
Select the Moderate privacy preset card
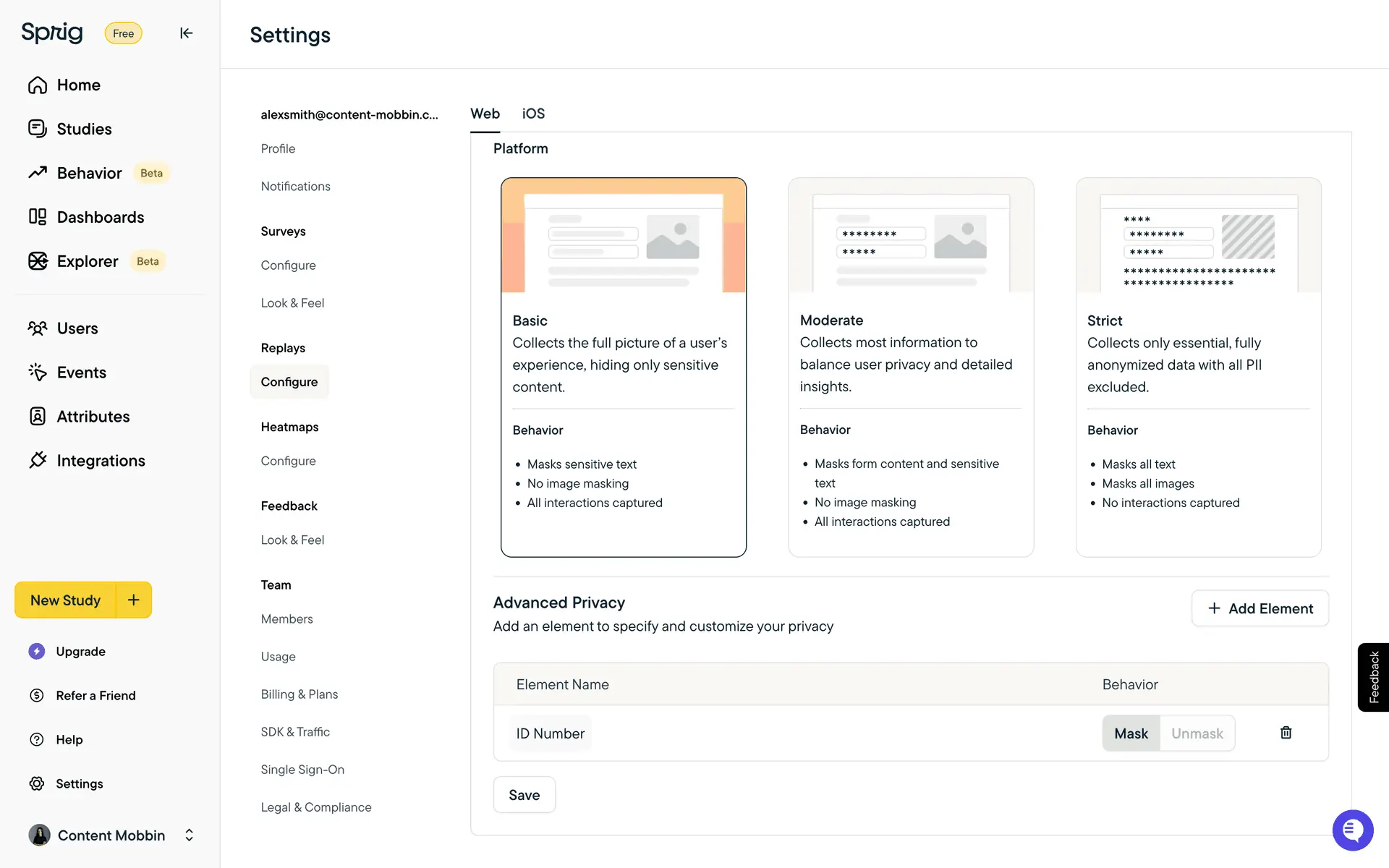910,367
